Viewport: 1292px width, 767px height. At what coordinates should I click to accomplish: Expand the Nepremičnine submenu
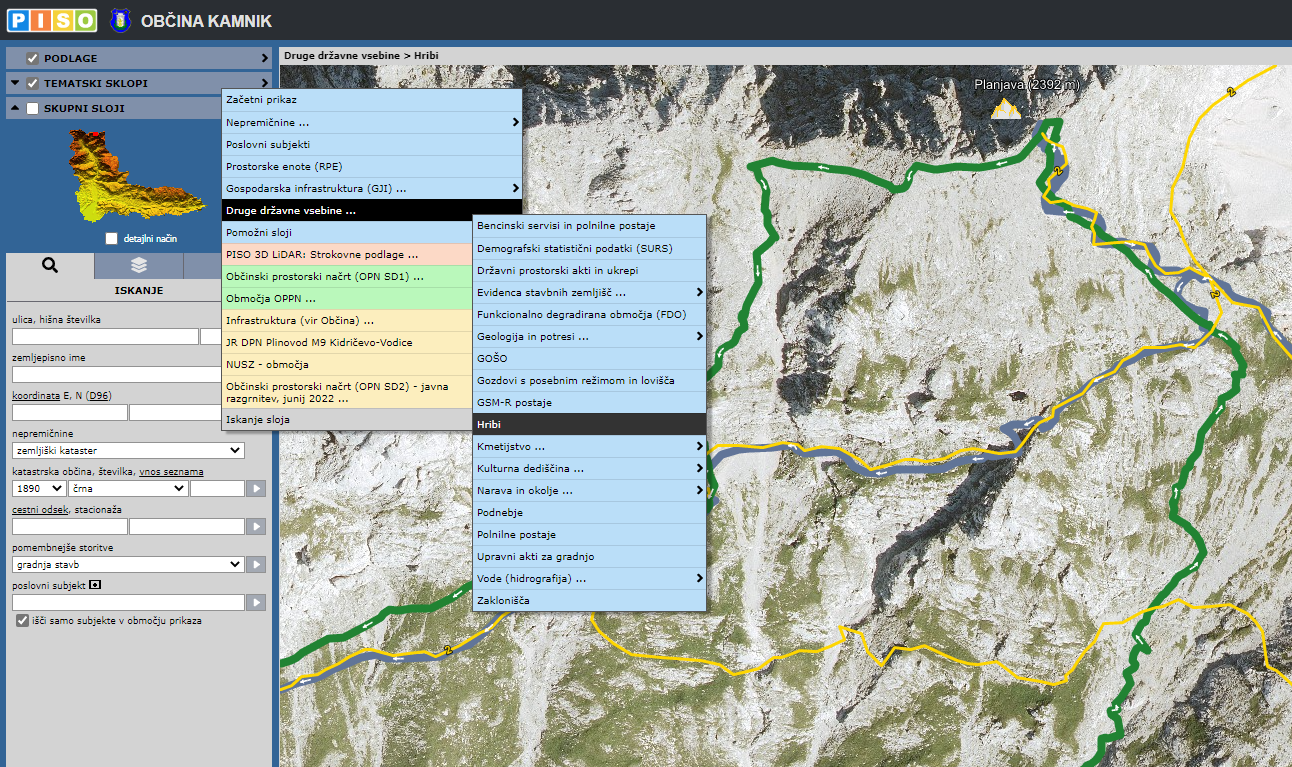pyautogui.click(x=371, y=122)
